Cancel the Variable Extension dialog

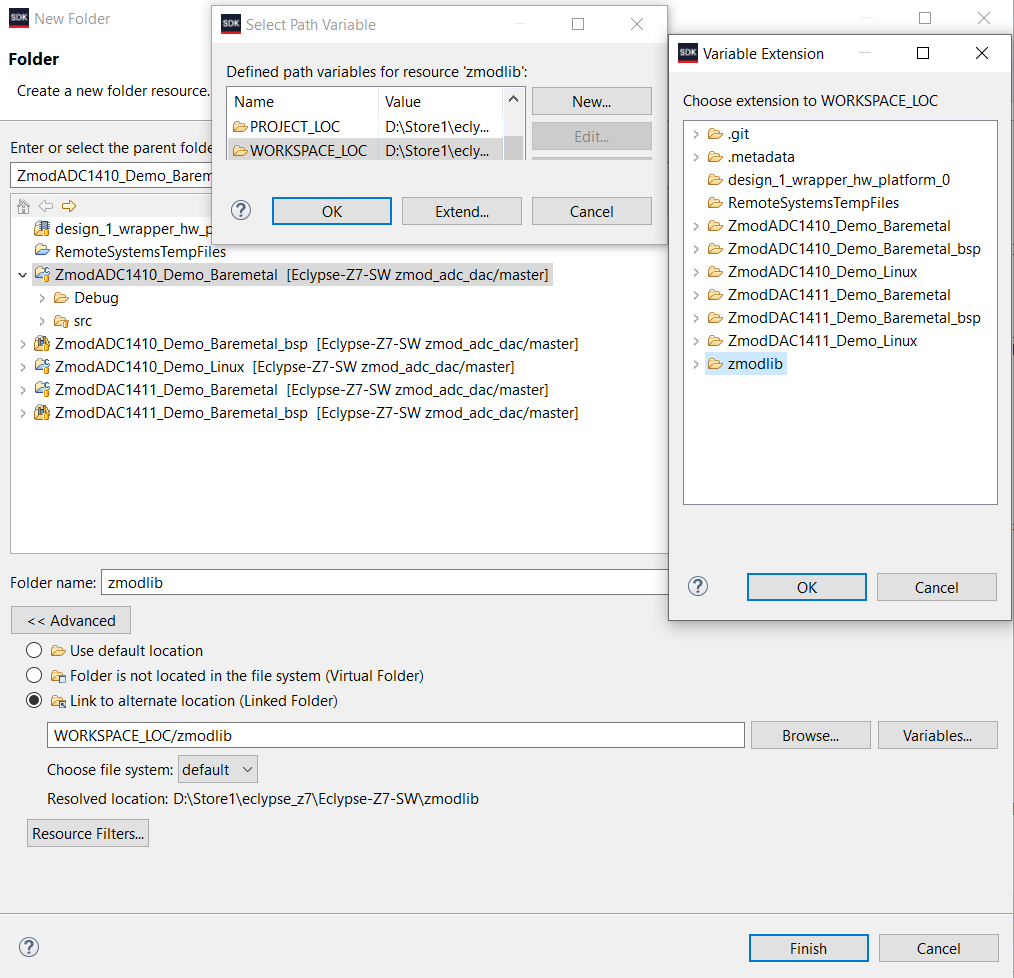[x=936, y=587]
